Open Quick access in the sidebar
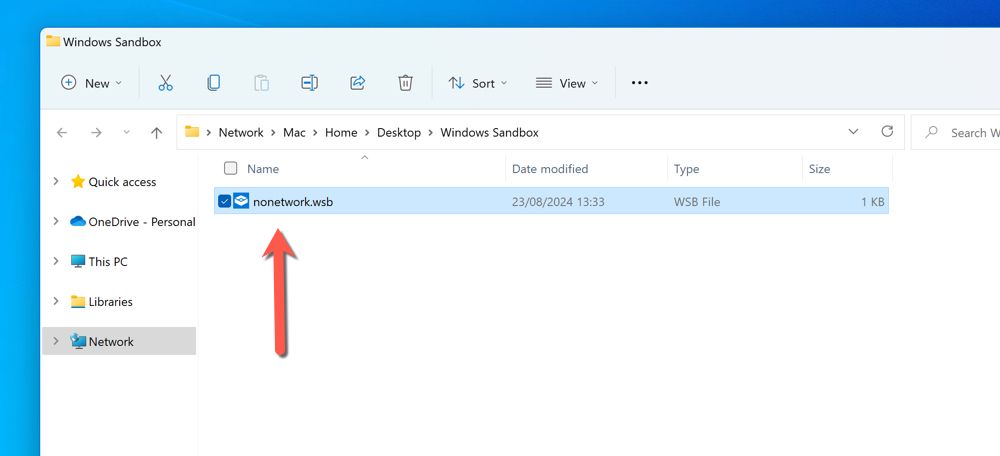The height and width of the screenshot is (456, 1000). 122,182
